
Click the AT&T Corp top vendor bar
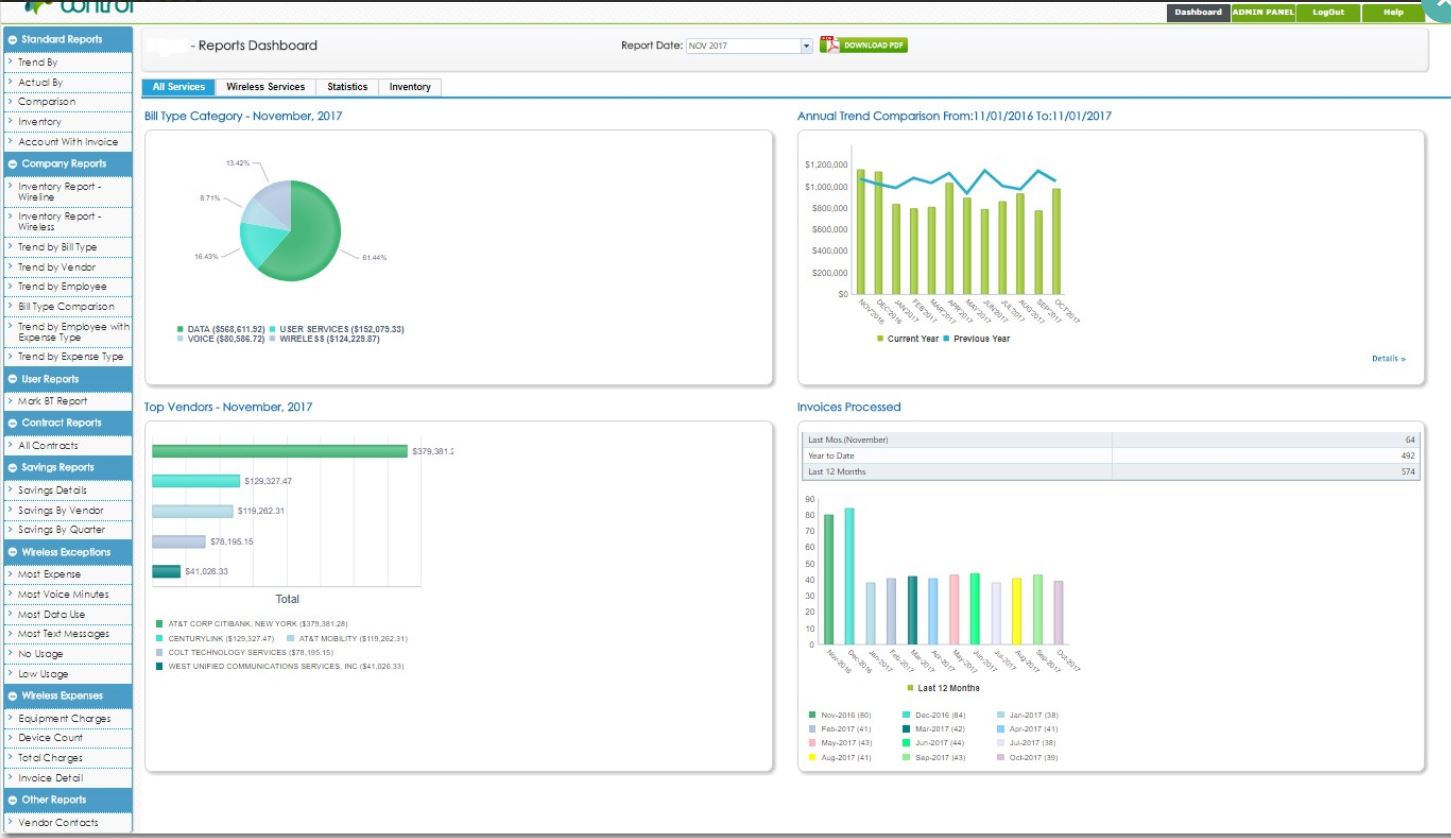[280, 451]
